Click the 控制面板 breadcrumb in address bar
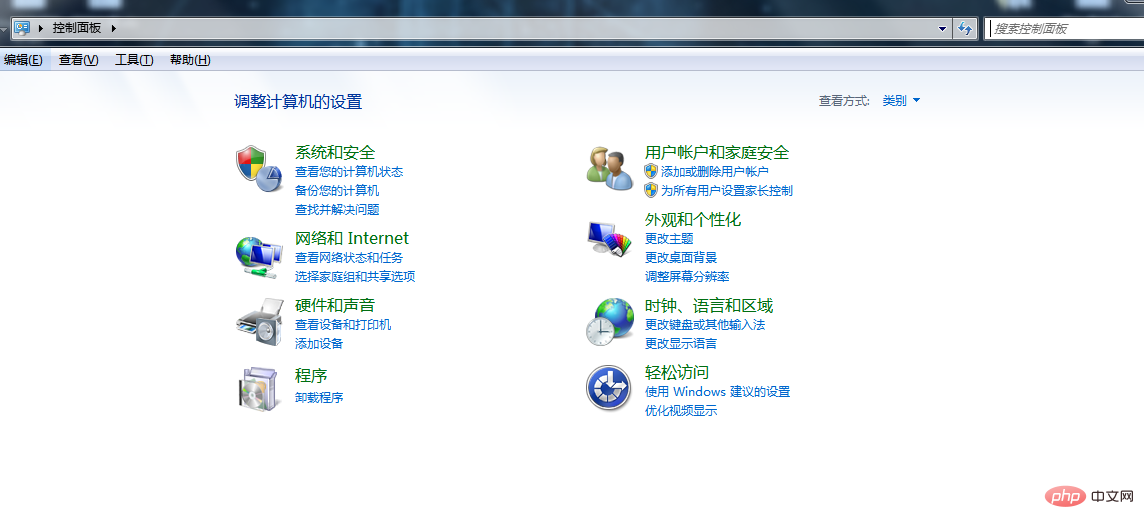 pos(77,28)
